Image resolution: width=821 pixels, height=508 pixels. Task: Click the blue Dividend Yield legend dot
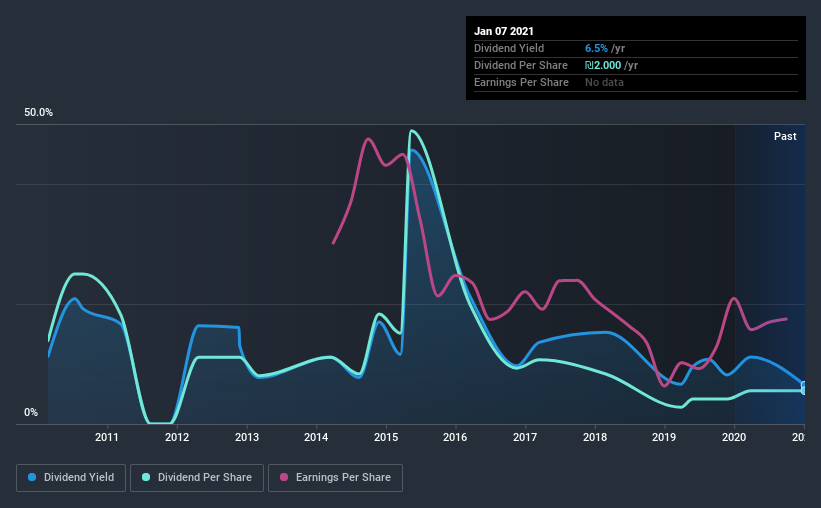[x=32, y=477]
